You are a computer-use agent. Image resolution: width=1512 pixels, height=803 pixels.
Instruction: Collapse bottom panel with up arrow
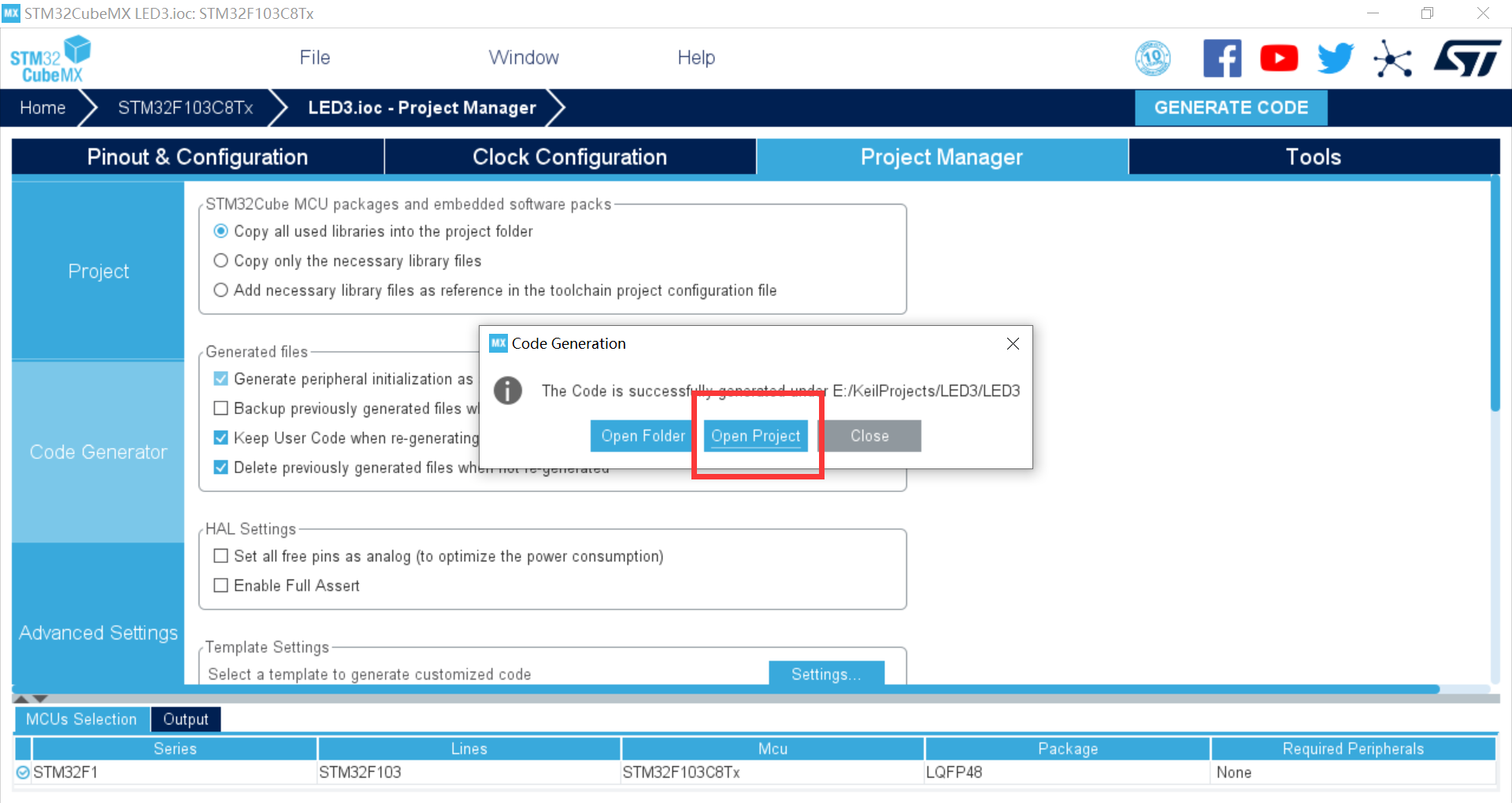(22, 699)
